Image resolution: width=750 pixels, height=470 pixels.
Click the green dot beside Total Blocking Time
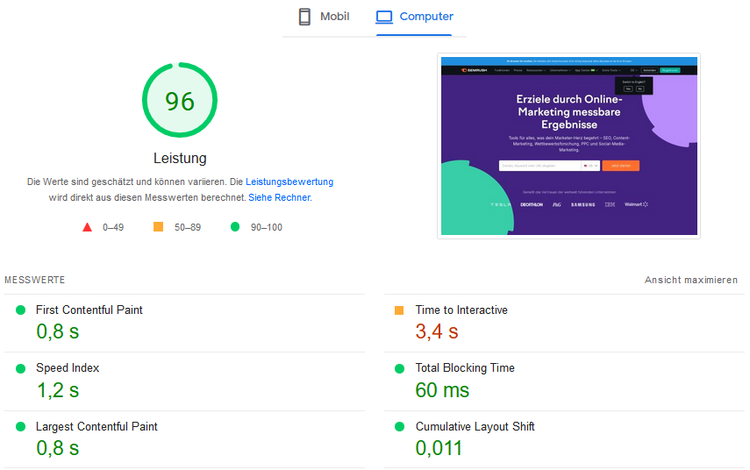(399, 369)
